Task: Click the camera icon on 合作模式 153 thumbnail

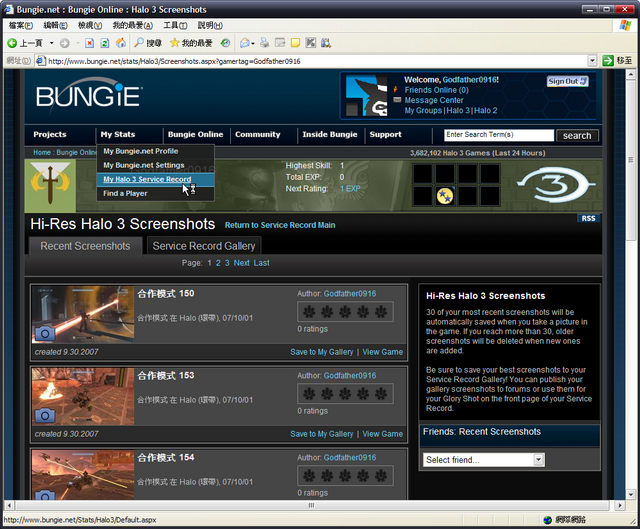Action: click(x=45, y=416)
